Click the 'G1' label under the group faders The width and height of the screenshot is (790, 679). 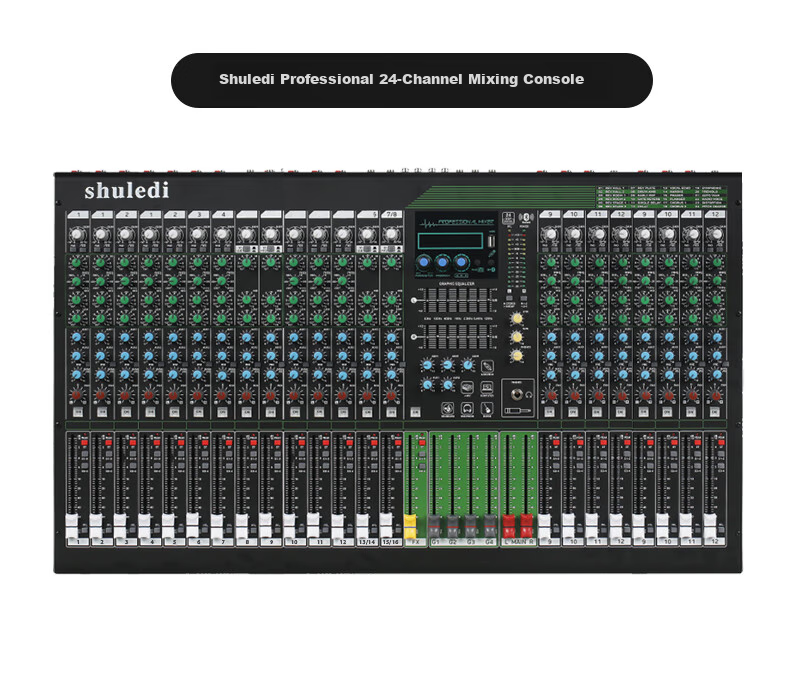[436, 542]
